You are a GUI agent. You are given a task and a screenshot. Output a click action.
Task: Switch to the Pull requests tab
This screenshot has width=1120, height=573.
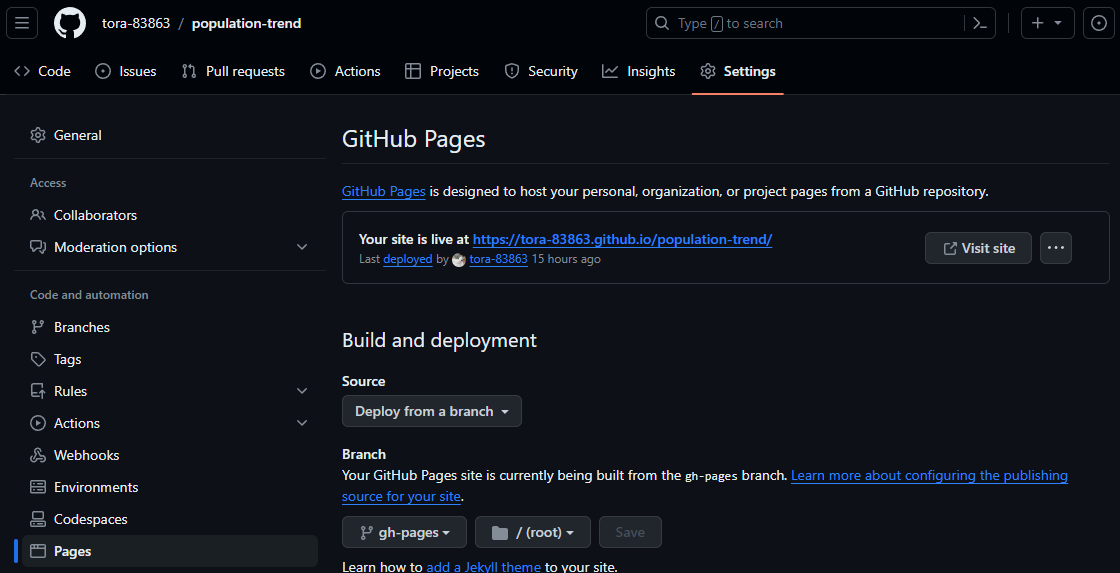pos(233,71)
